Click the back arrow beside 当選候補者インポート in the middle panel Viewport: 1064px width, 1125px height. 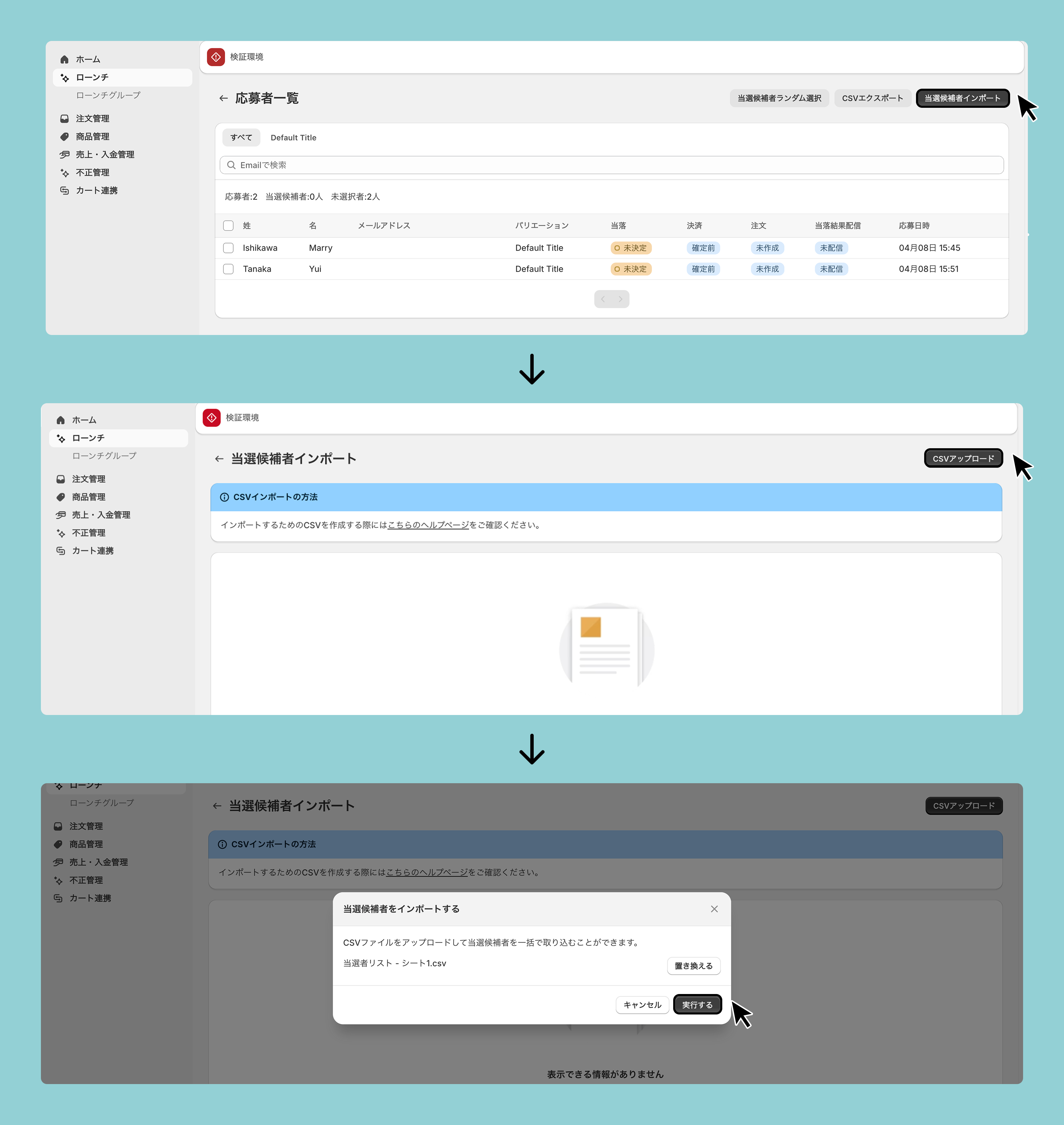click(219, 459)
